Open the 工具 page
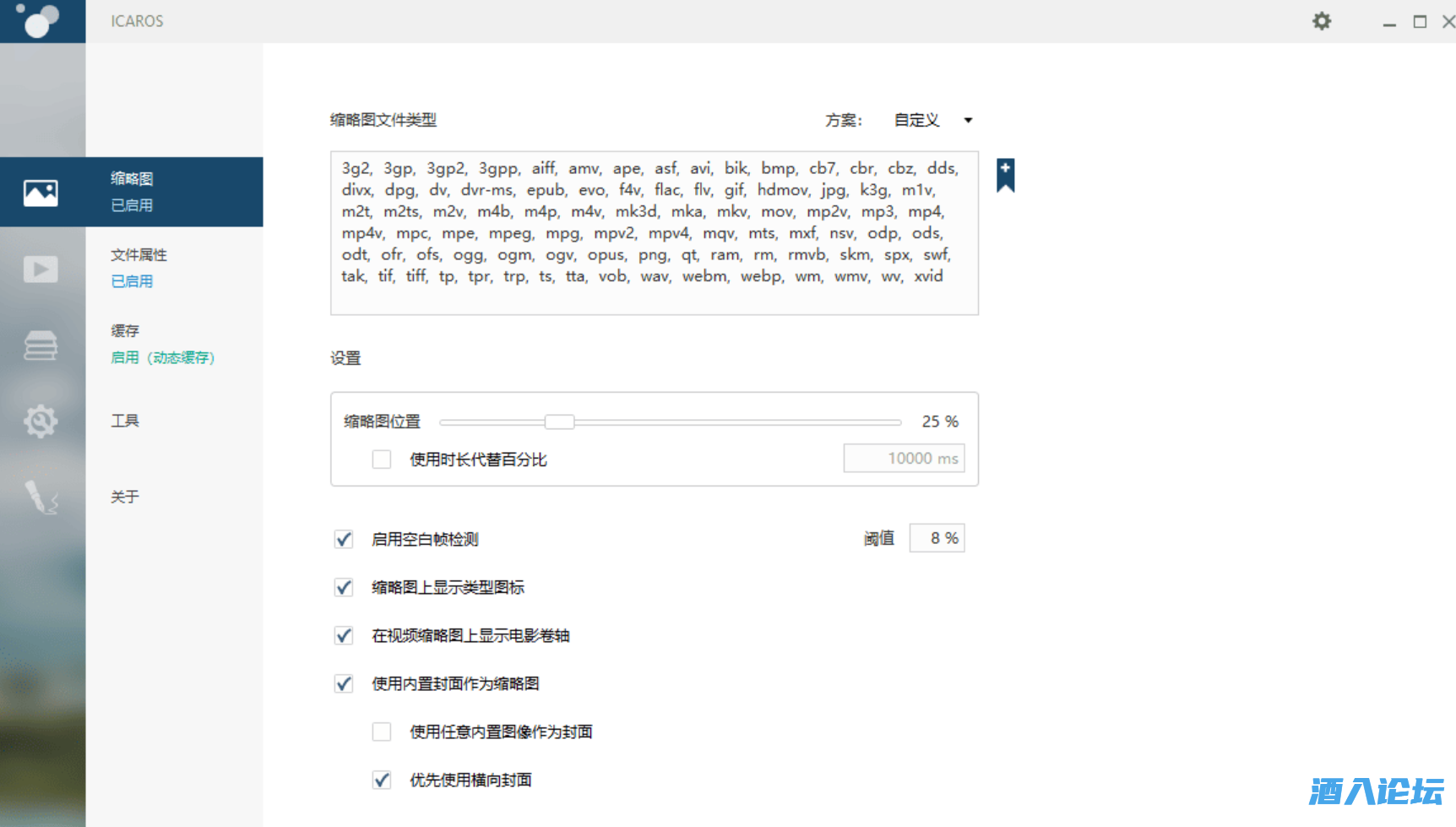The height and width of the screenshot is (827, 1456). pos(125,421)
